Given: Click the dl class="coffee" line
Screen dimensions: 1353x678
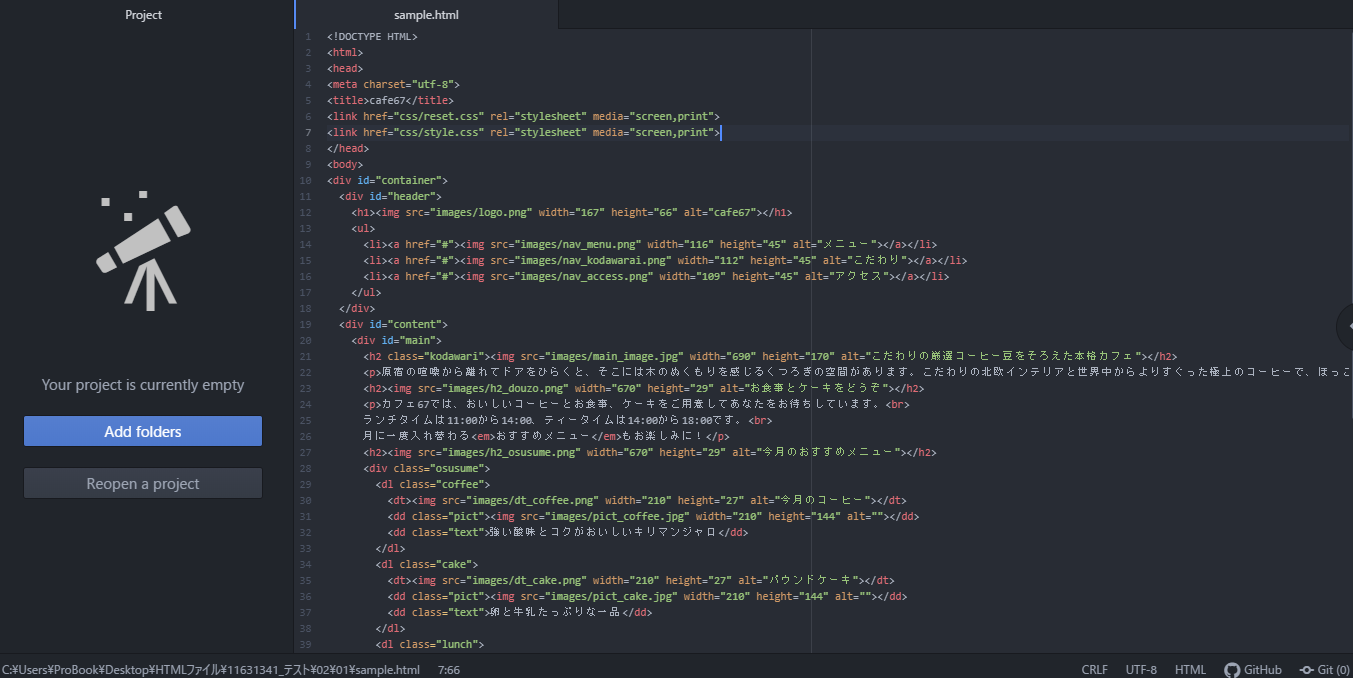Looking at the screenshot, I should (x=433, y=484).
